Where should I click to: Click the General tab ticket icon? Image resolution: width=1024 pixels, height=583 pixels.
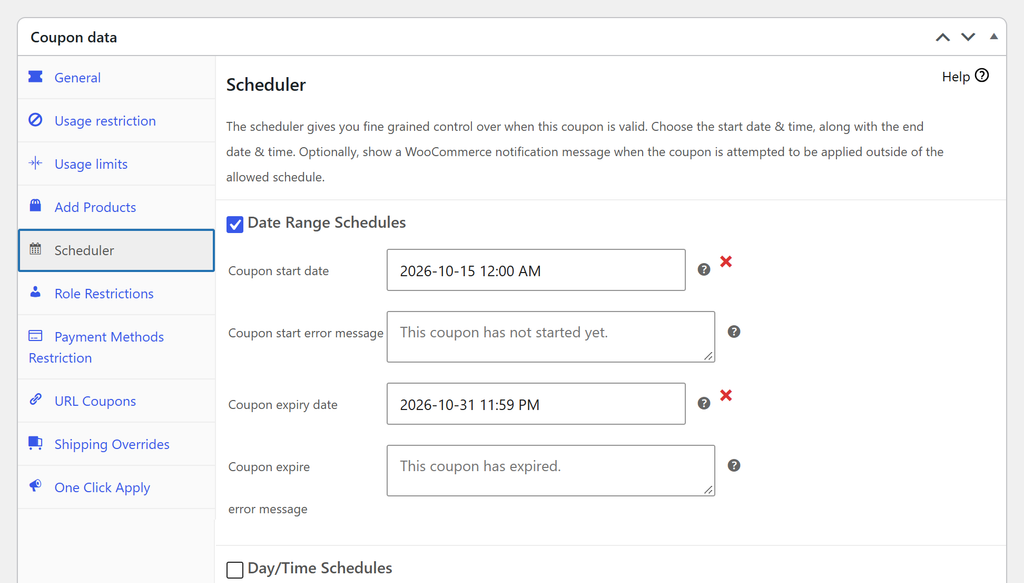[x=35, y=77]
